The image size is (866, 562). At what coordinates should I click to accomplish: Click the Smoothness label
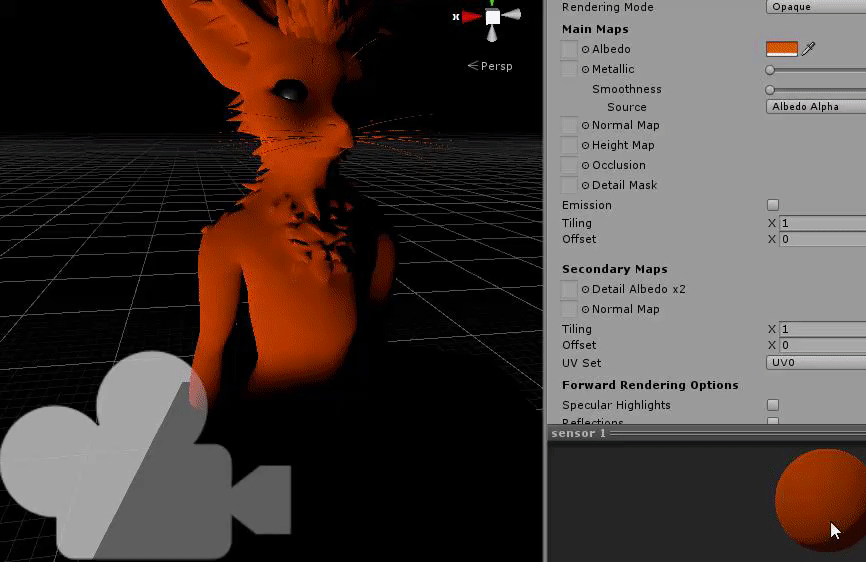626,89
